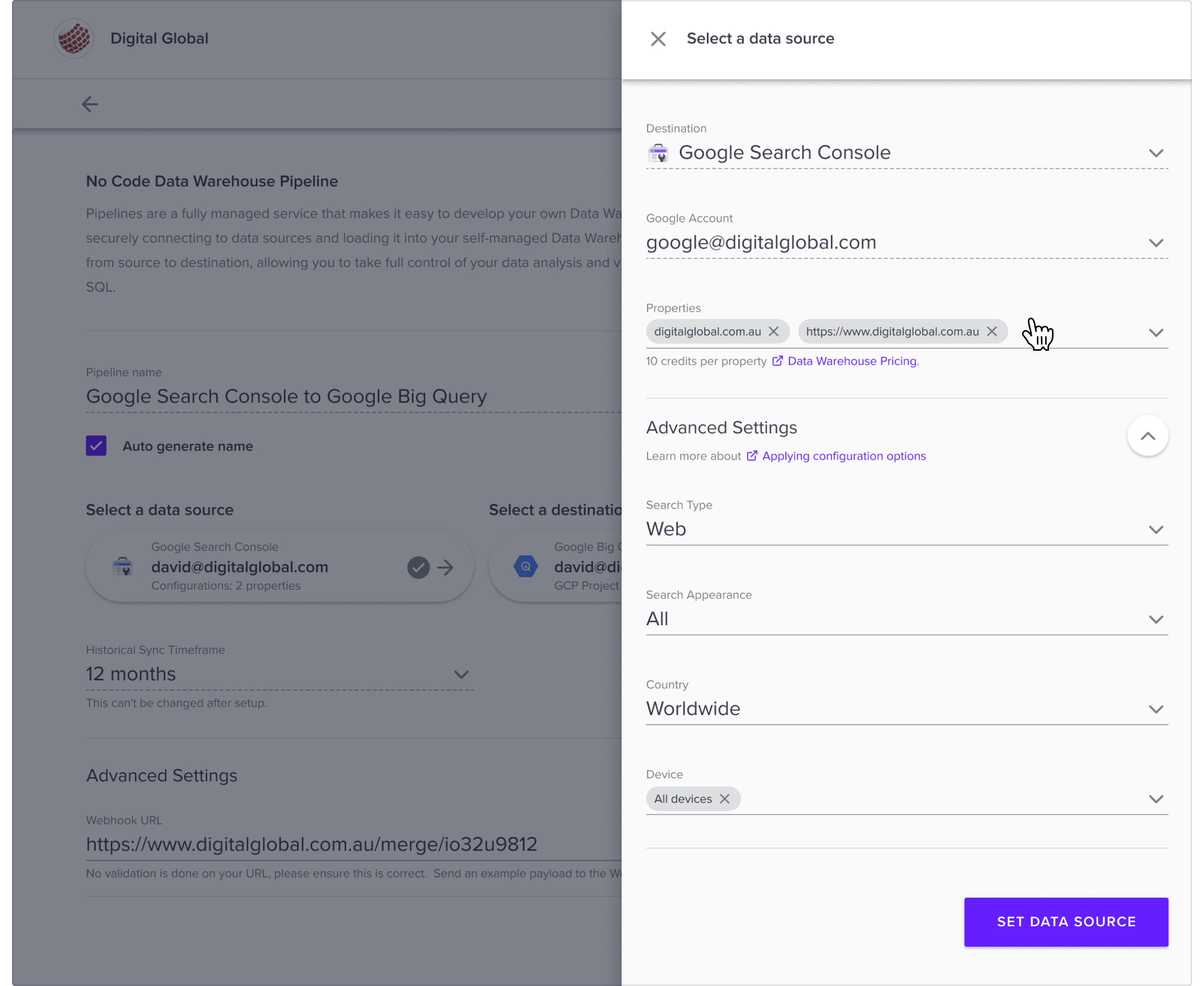Remove the All devices chip
The width and height of the screenshot is (1204, 986).
pos(725,798)
